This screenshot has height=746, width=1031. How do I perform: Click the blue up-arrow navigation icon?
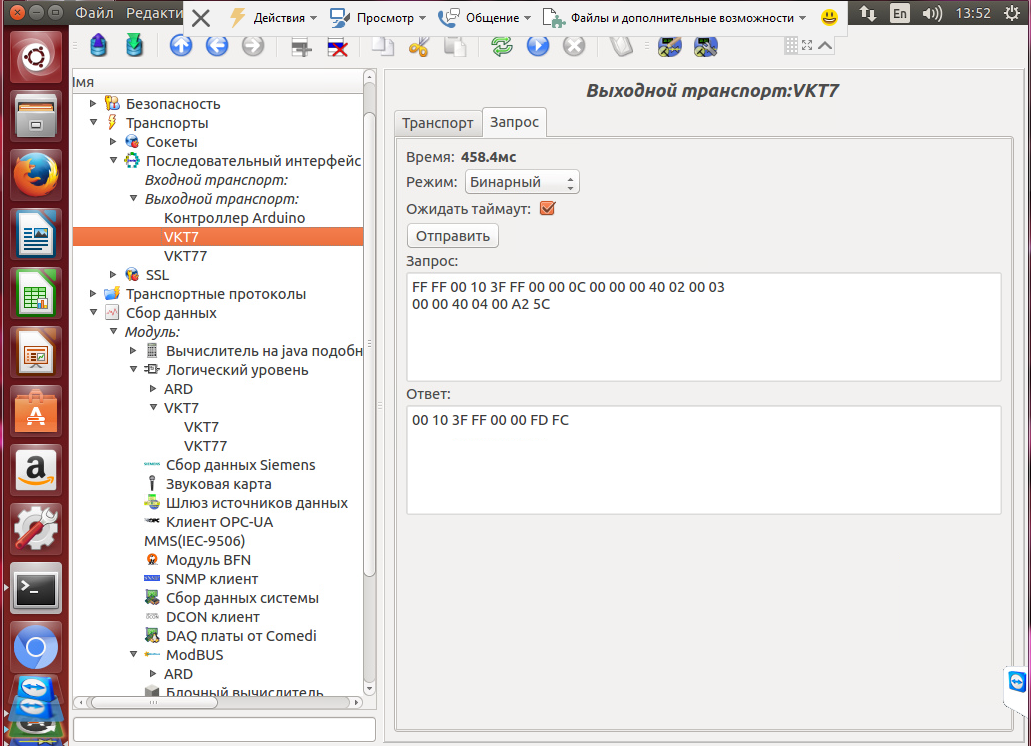point(180,45)
